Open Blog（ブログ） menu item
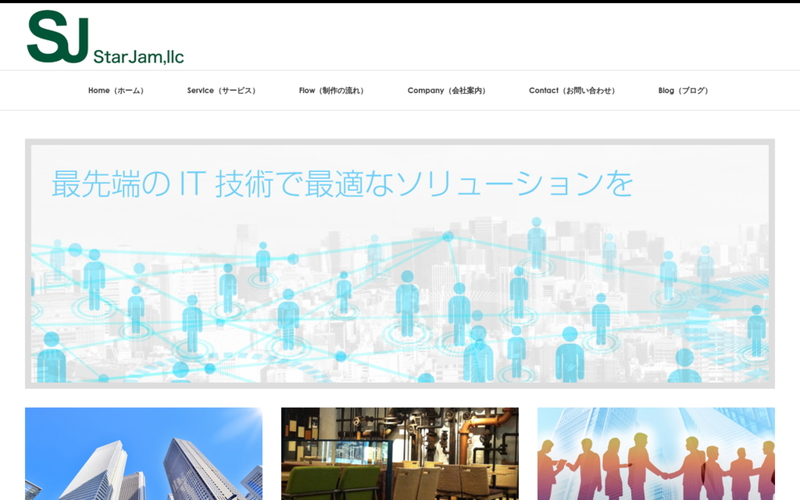This screenshot has height=500, width=800. tap(683, 90)
